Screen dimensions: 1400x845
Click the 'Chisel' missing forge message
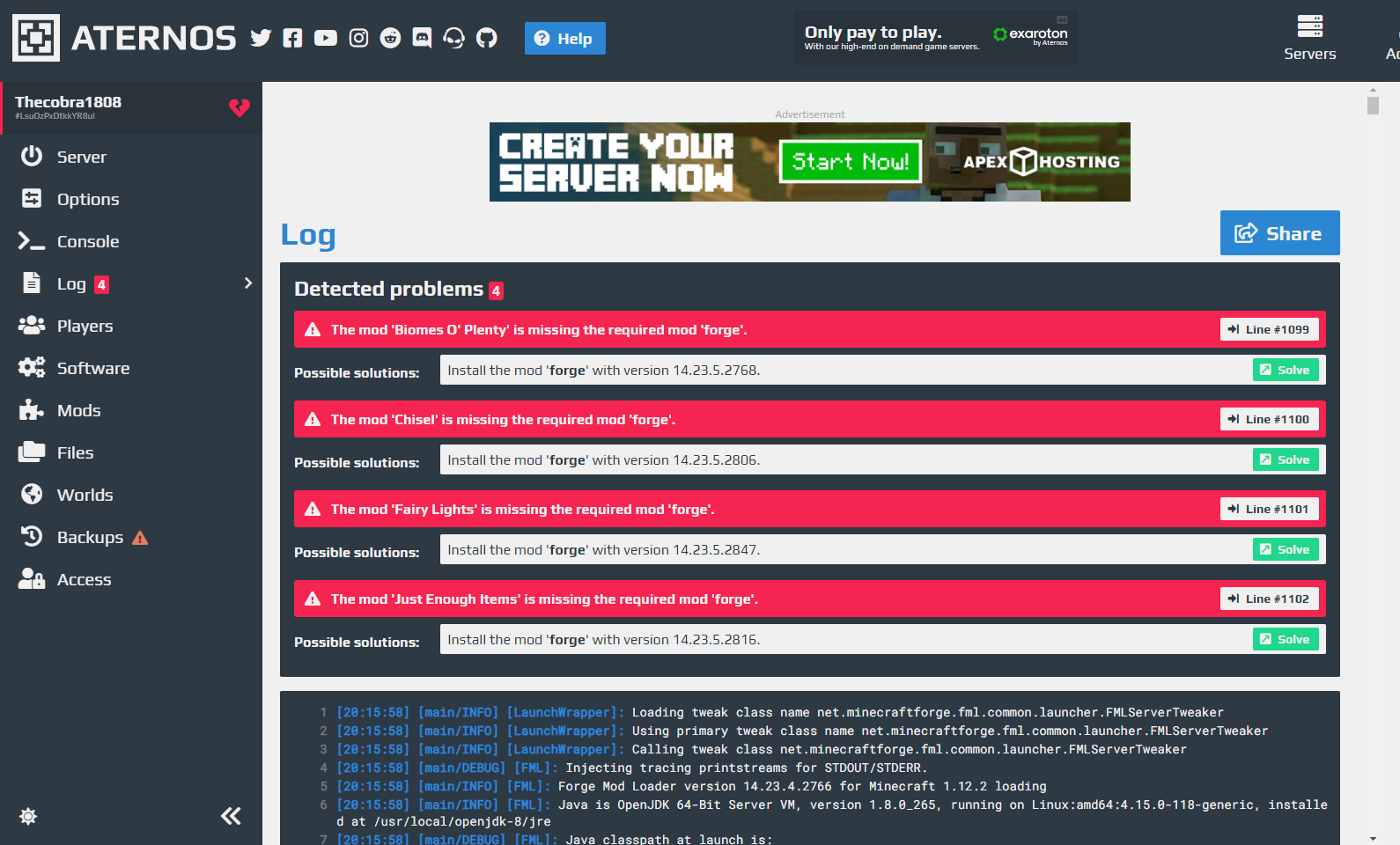[504, 419]
